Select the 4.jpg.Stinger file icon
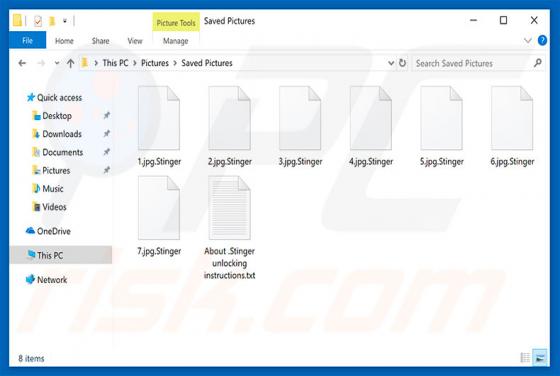The image size is (560, 376). pos(371,118)
